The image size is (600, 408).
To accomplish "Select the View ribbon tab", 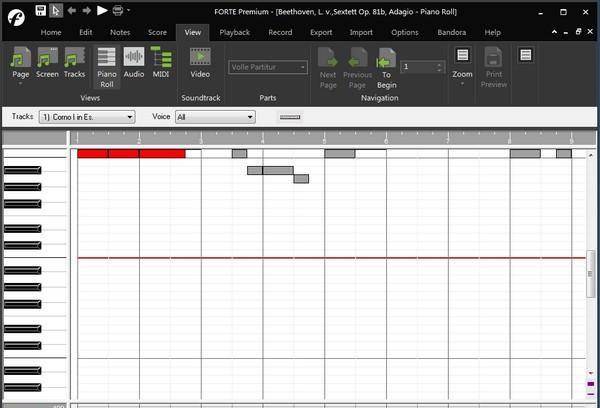I will (192, 33).
